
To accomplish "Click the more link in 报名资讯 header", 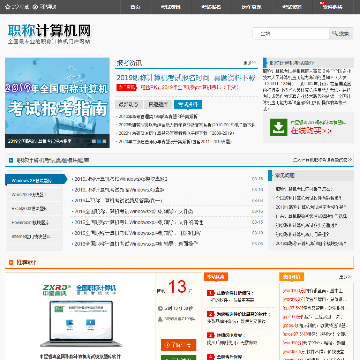I will click(250, 63).
